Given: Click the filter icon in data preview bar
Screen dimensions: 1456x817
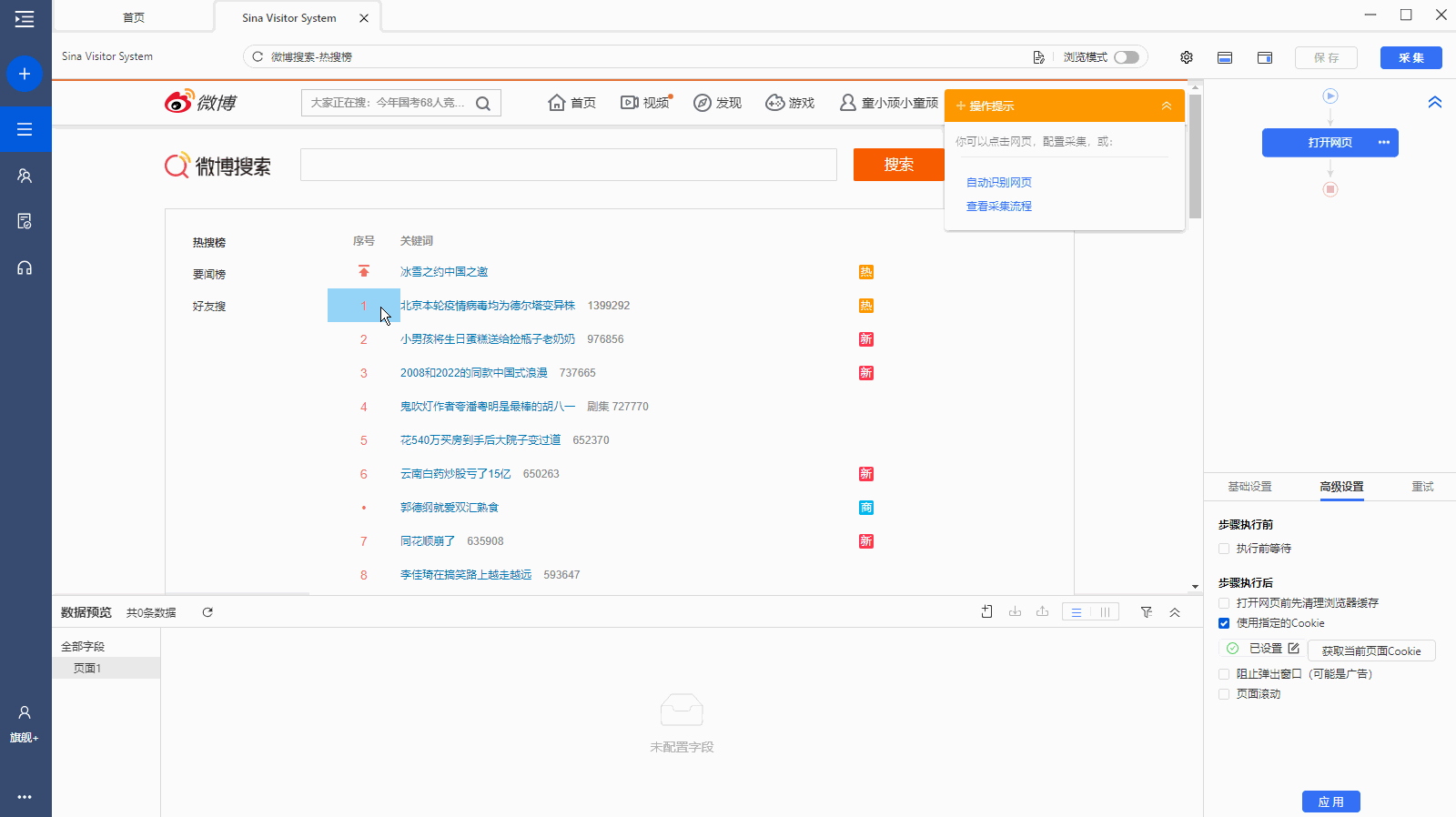Looking at the screenshot, I should click(x=1147, y=612).
